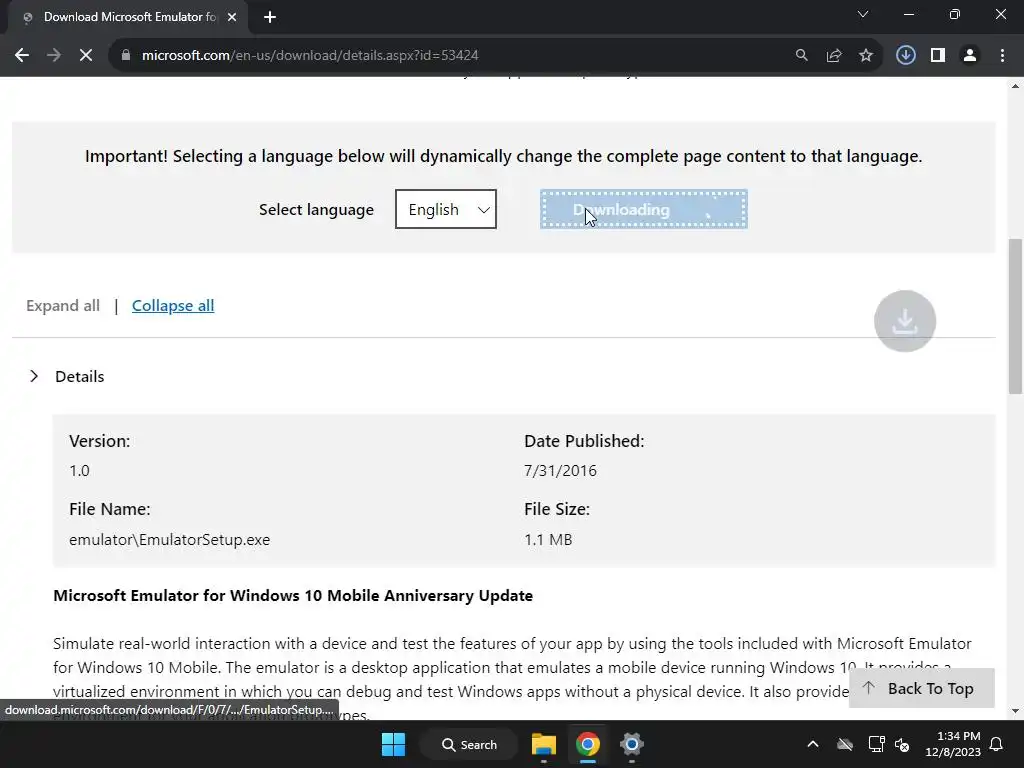This screenshot has width=1024, height=768.
Task: Click the floating round download icon
Action: (x=904, y=321)
